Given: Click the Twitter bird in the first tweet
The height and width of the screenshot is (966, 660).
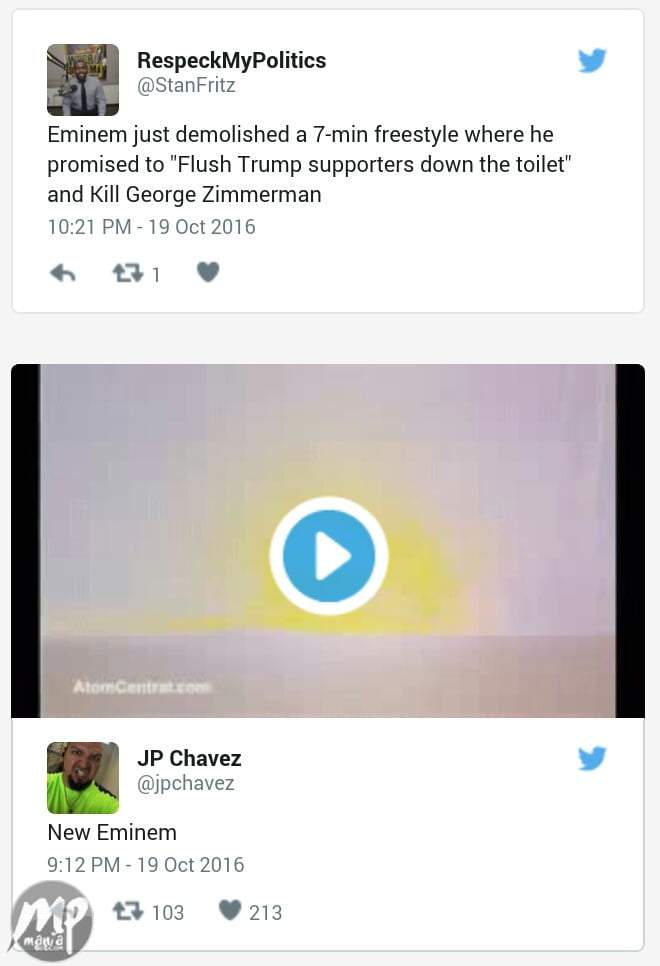Looking at the screenshot, I should 592,60.
